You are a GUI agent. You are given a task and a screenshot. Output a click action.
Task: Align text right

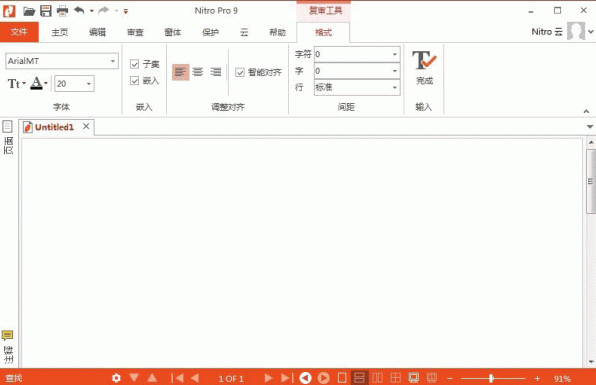click(x=216, y=72)
